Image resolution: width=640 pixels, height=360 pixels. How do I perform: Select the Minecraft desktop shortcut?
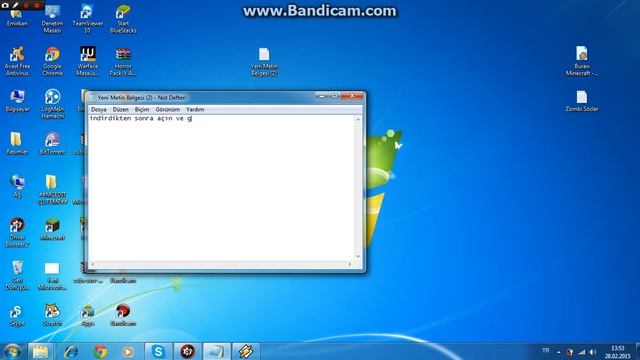tap(52, 229)
